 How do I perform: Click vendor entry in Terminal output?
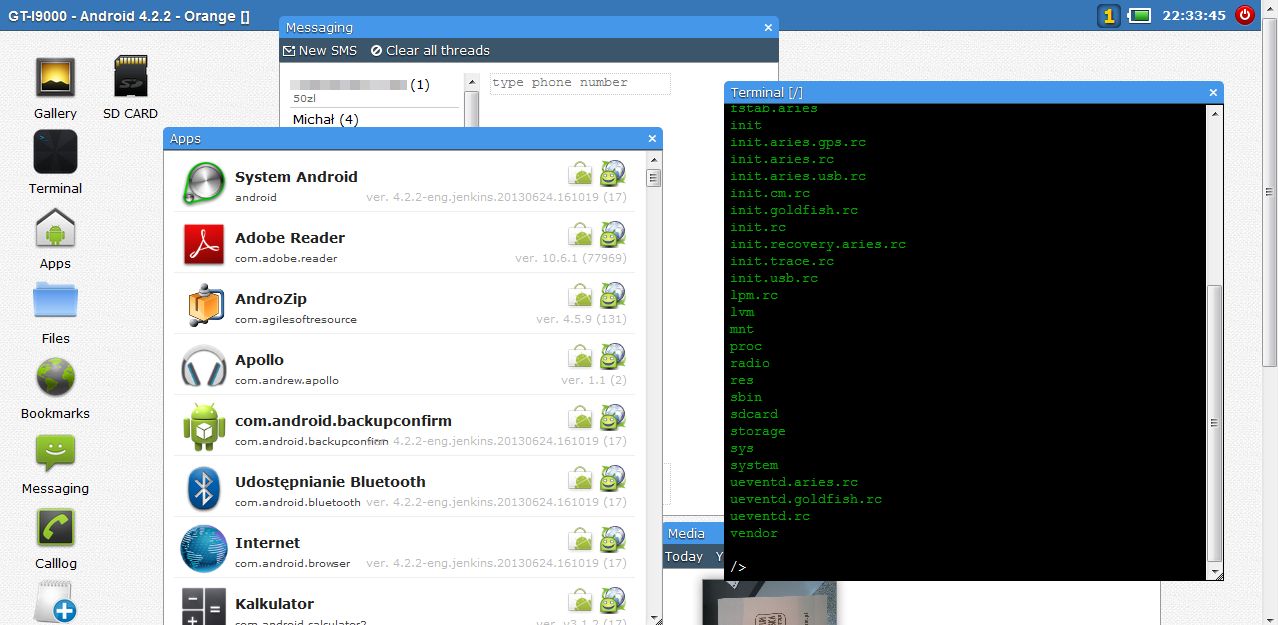tap(754, 533)
